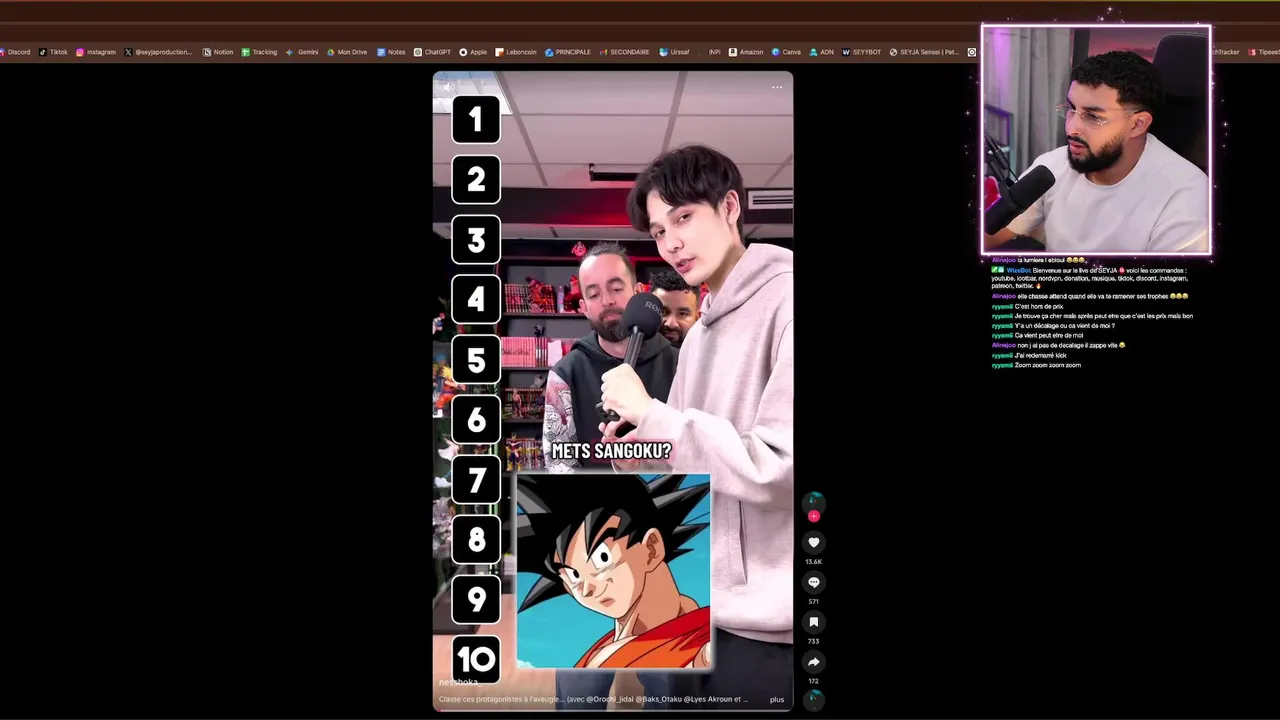Open PRINCIPALE bookmark folder
Viewport: 1280px width, 720px height.
coord(568,52)
